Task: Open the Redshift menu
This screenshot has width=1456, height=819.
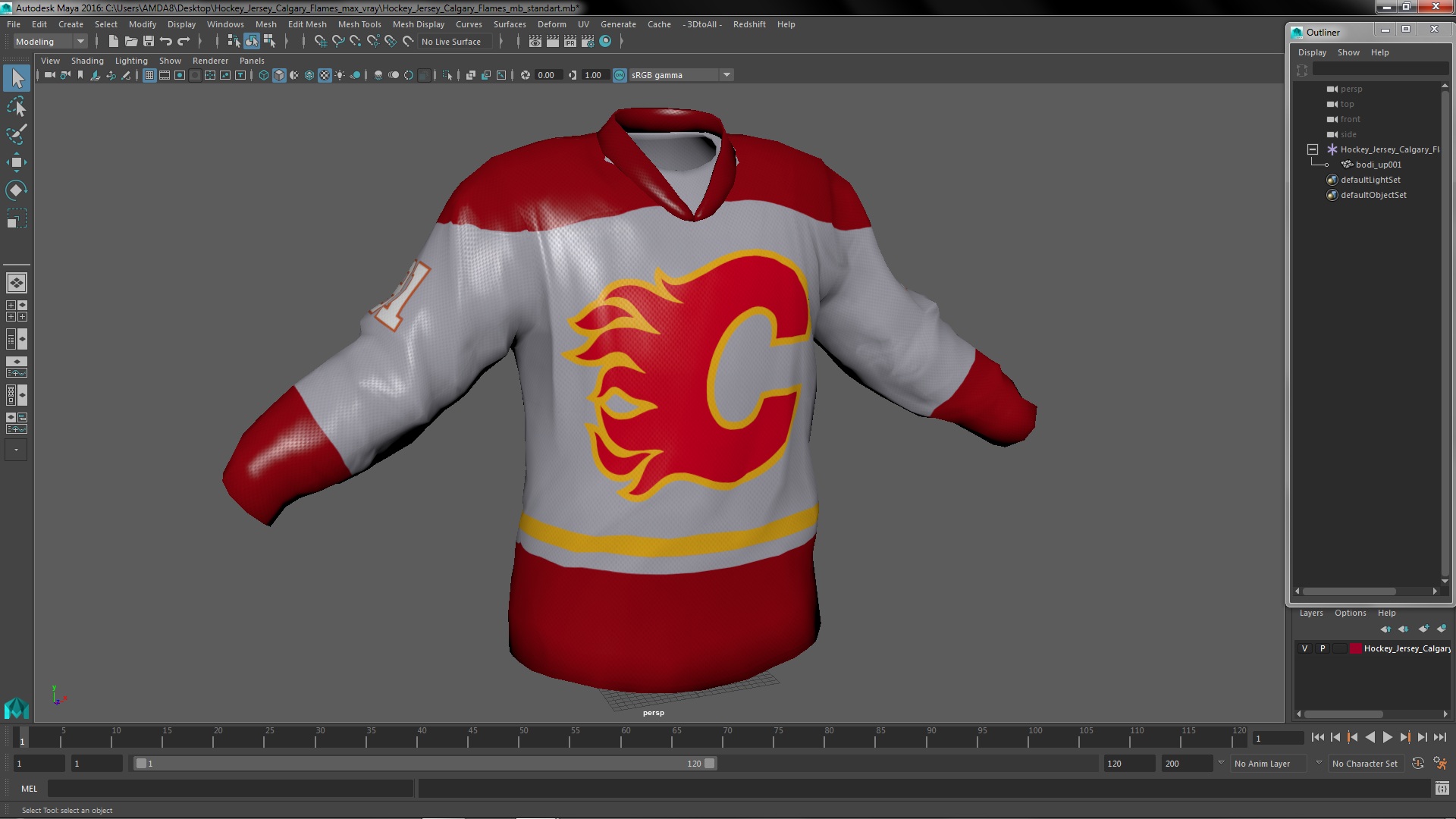Action: [749, 24]
